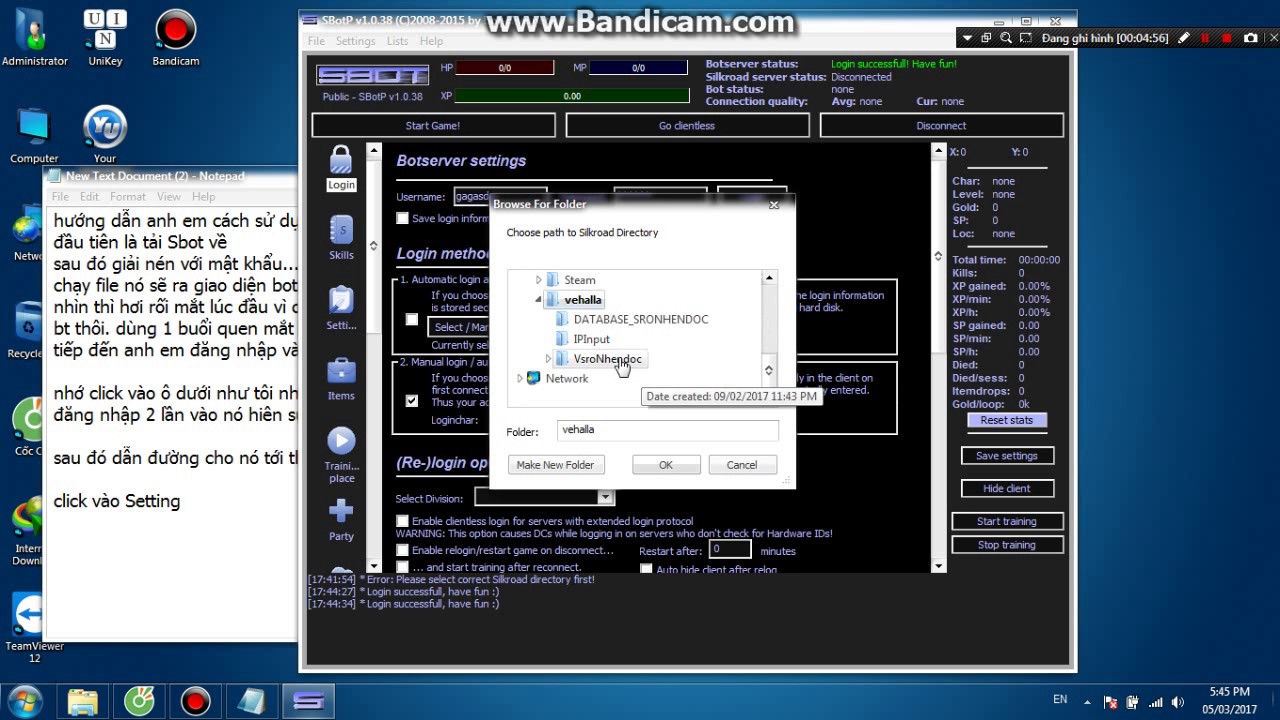Click the Go clientless button
The width and height of the screenshot is (1280, 720).
click(x=687, y=125)
